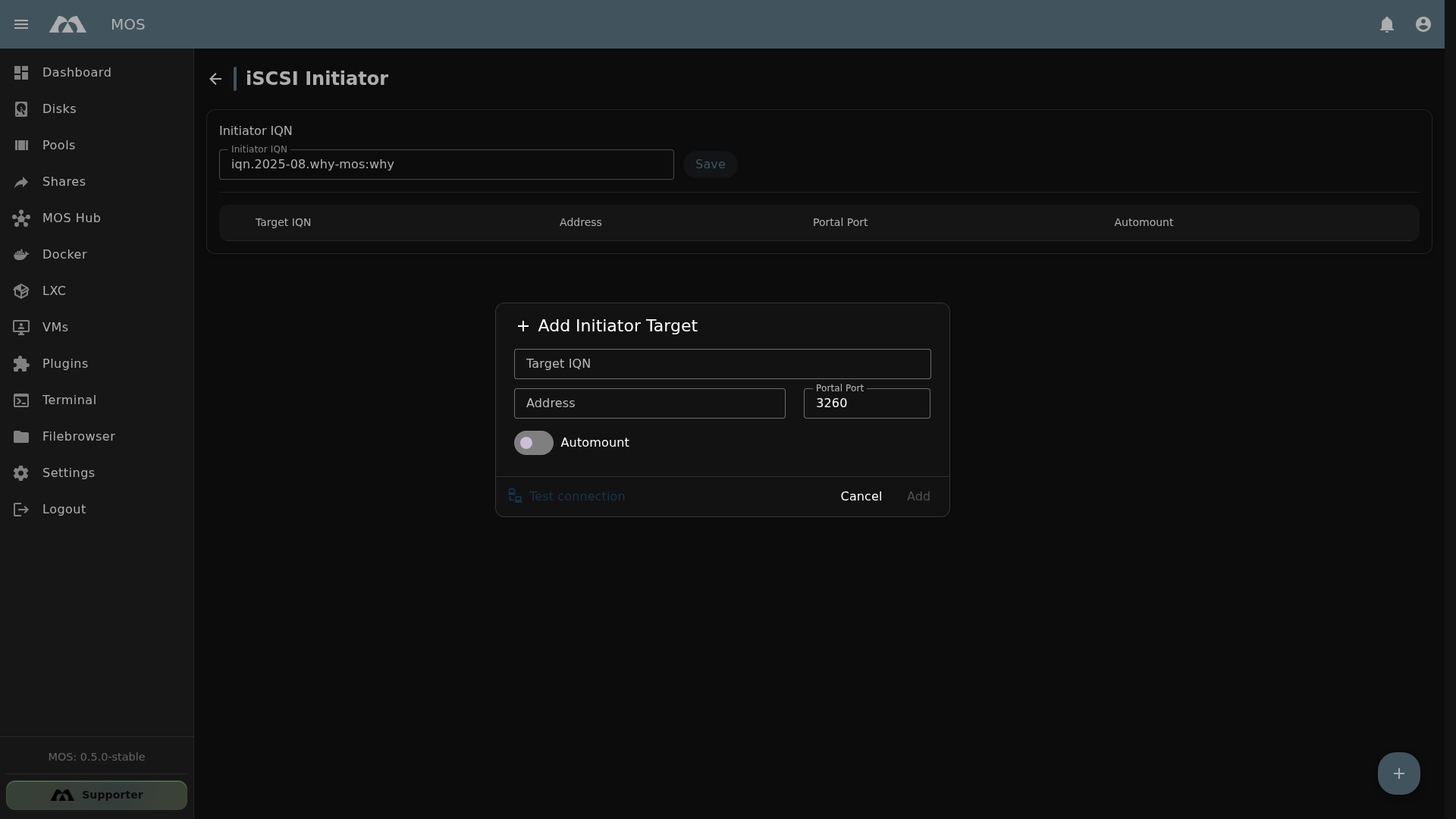Open the notifications bell

click(1387, 24)
